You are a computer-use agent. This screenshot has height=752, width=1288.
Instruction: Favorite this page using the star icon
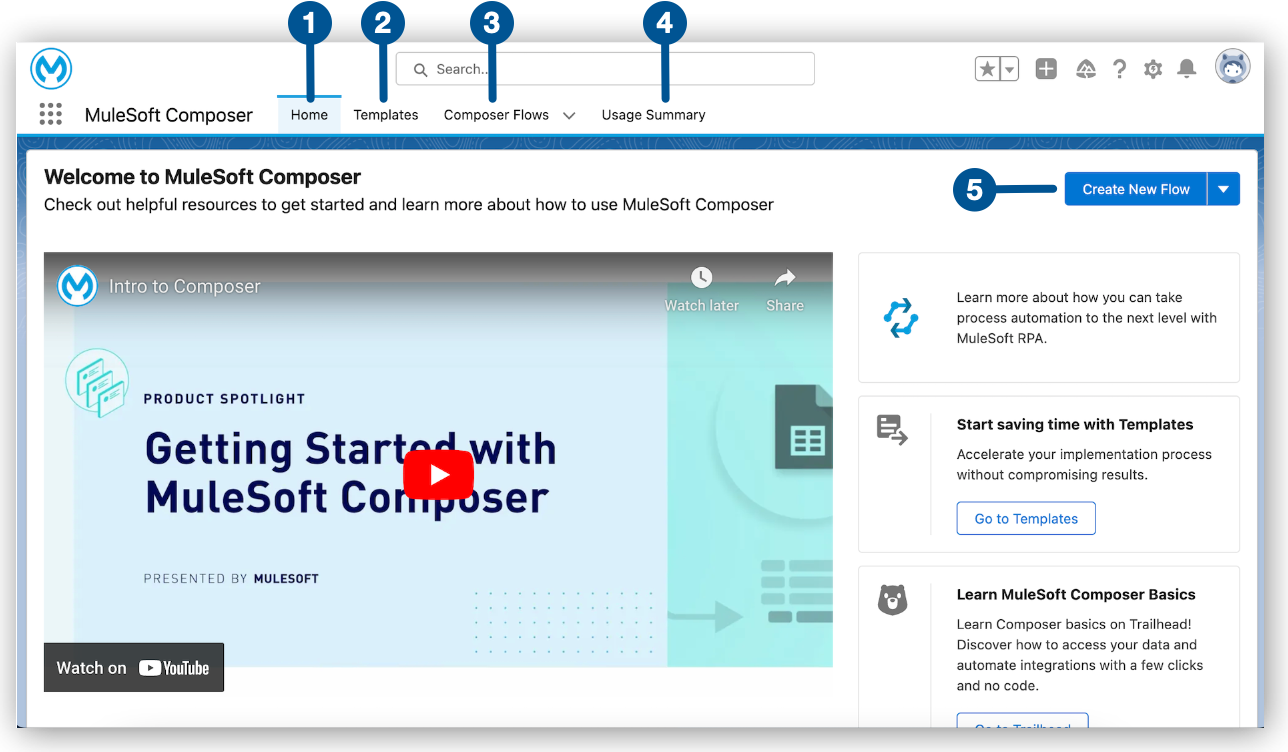point(985,69)
